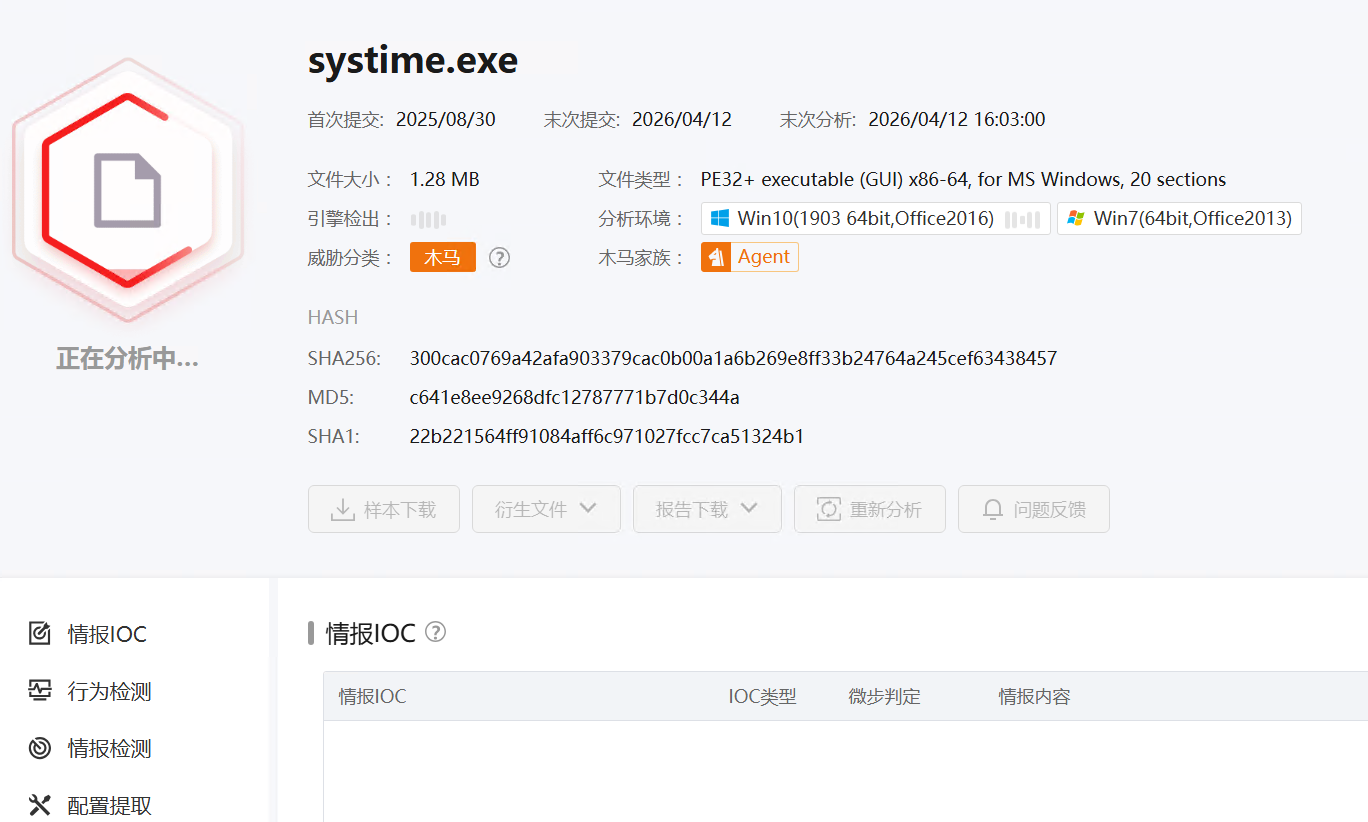Click the last submission date 2026/04/12
1368x822 pixels.
682,120
